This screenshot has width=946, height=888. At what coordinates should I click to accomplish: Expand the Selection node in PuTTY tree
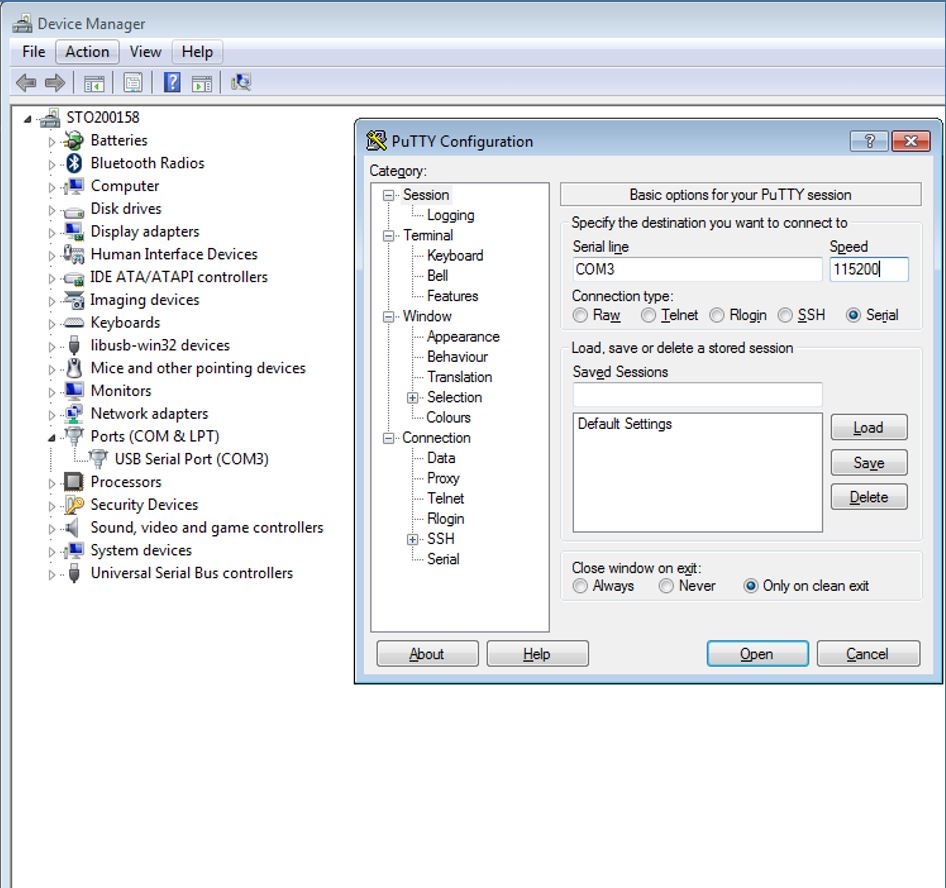click(x=413, y=398)
